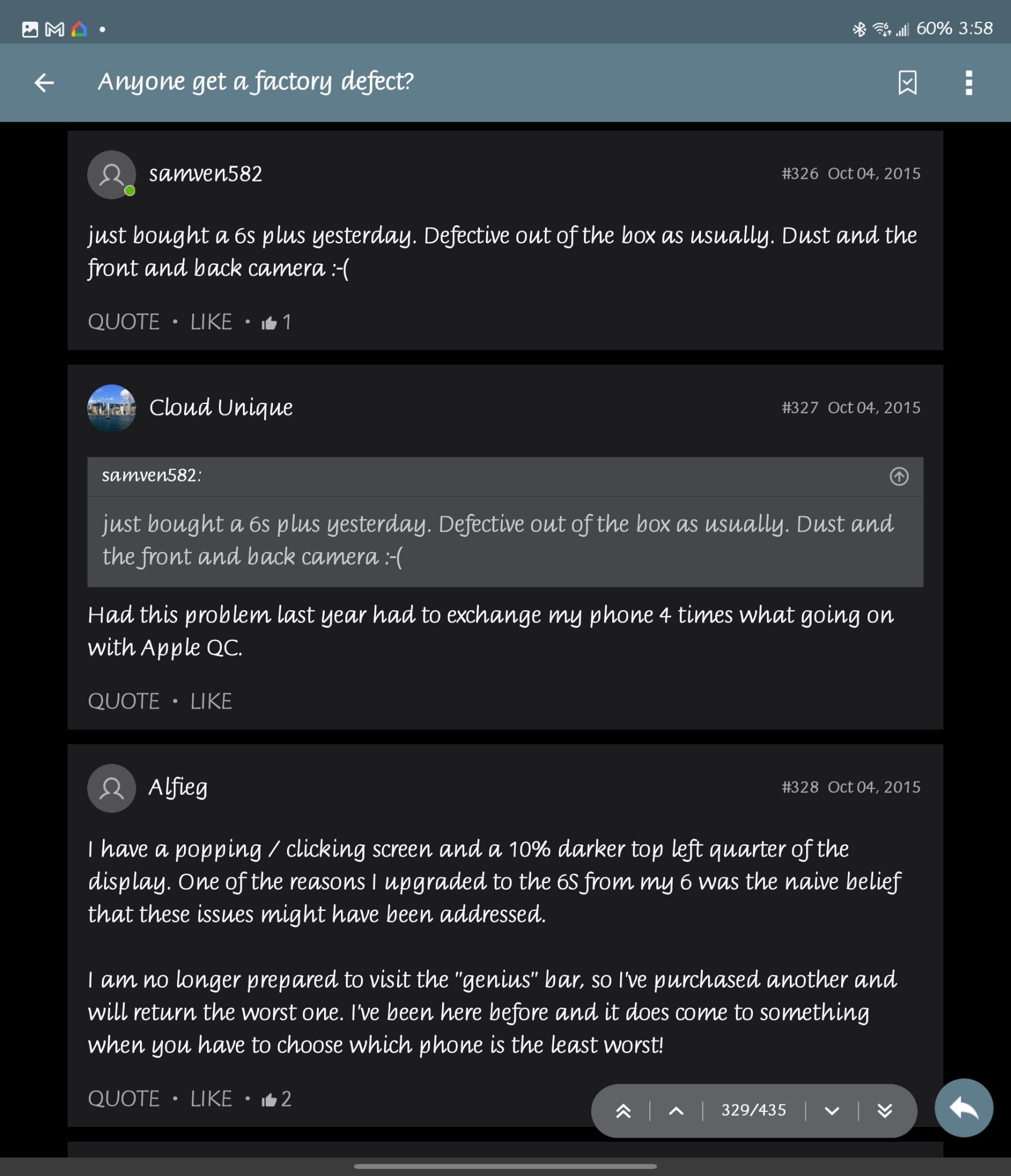Open the 329/435 post position selector
Screen dimensions: 1011x1176
click(x=753, y=1110)
